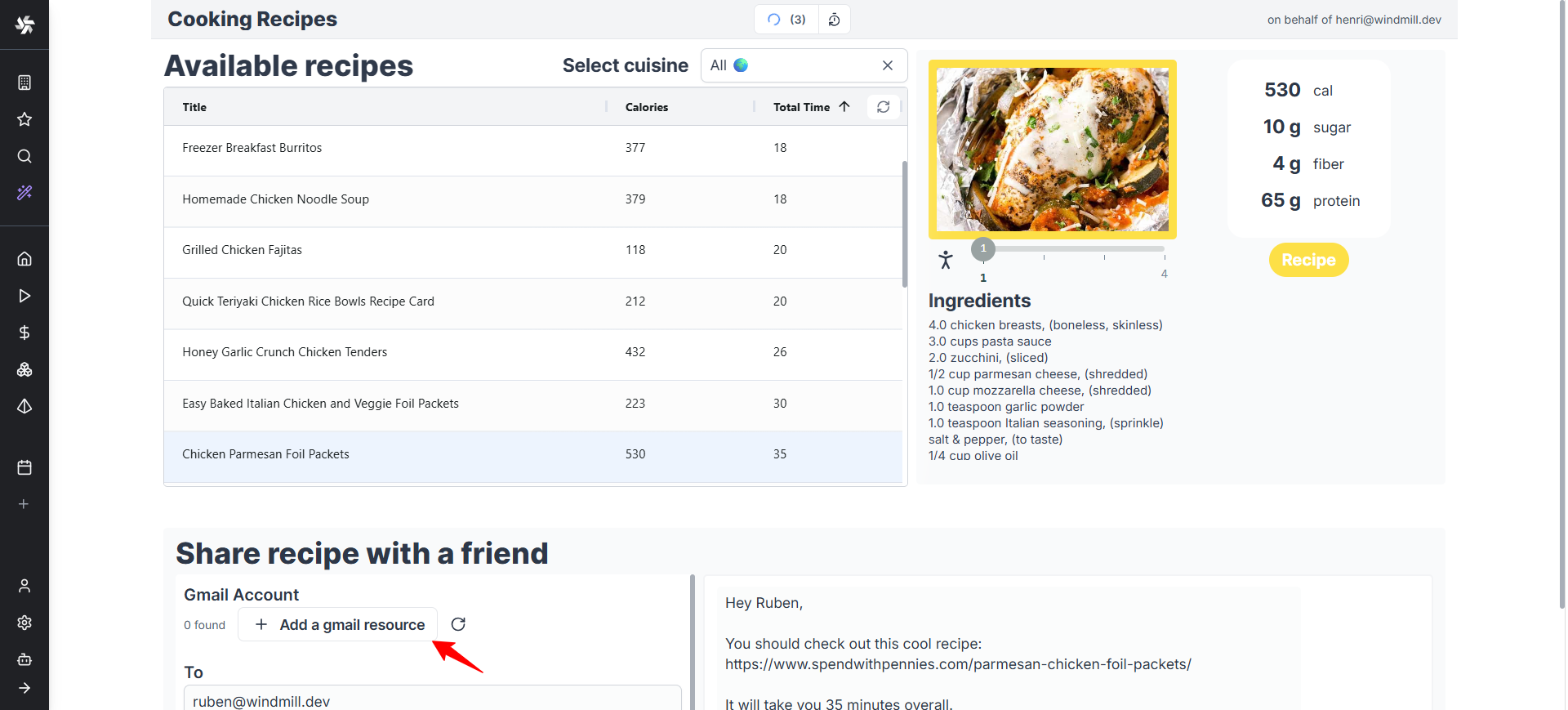The width and height of the screenshot is (1568, 710).
Task: Click the recipes table vertical scrollbar
Action: tap(904, 224)
